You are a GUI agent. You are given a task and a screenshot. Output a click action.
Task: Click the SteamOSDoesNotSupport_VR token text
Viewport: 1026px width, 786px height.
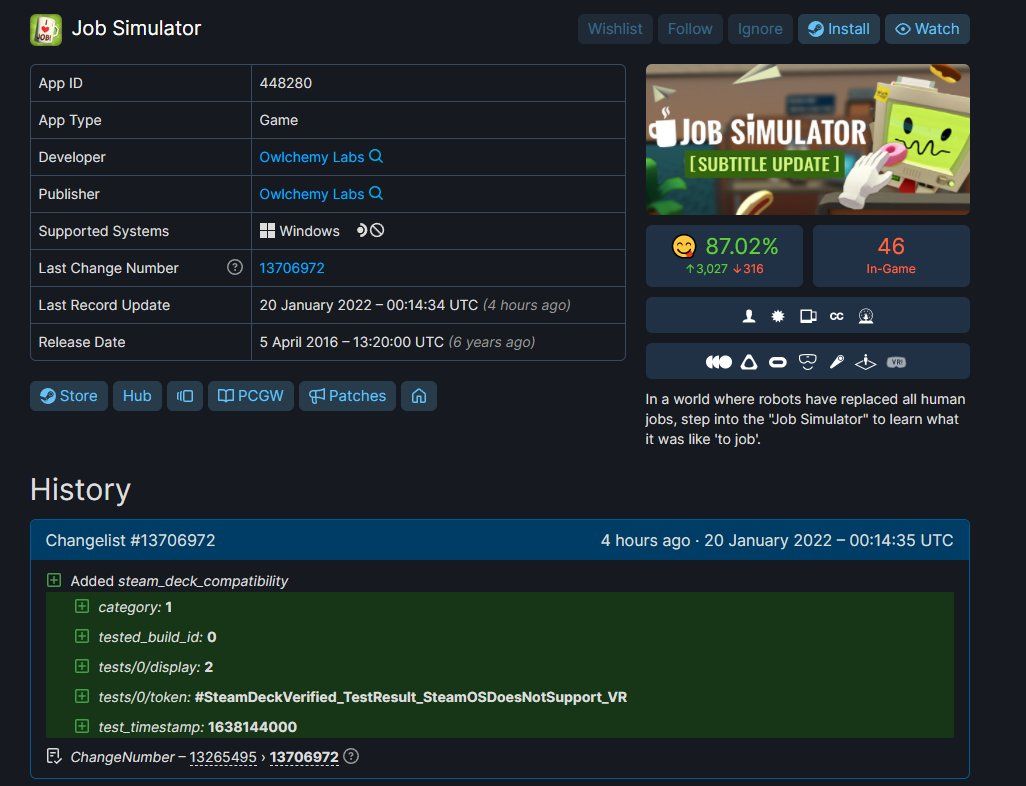(411, 697)
